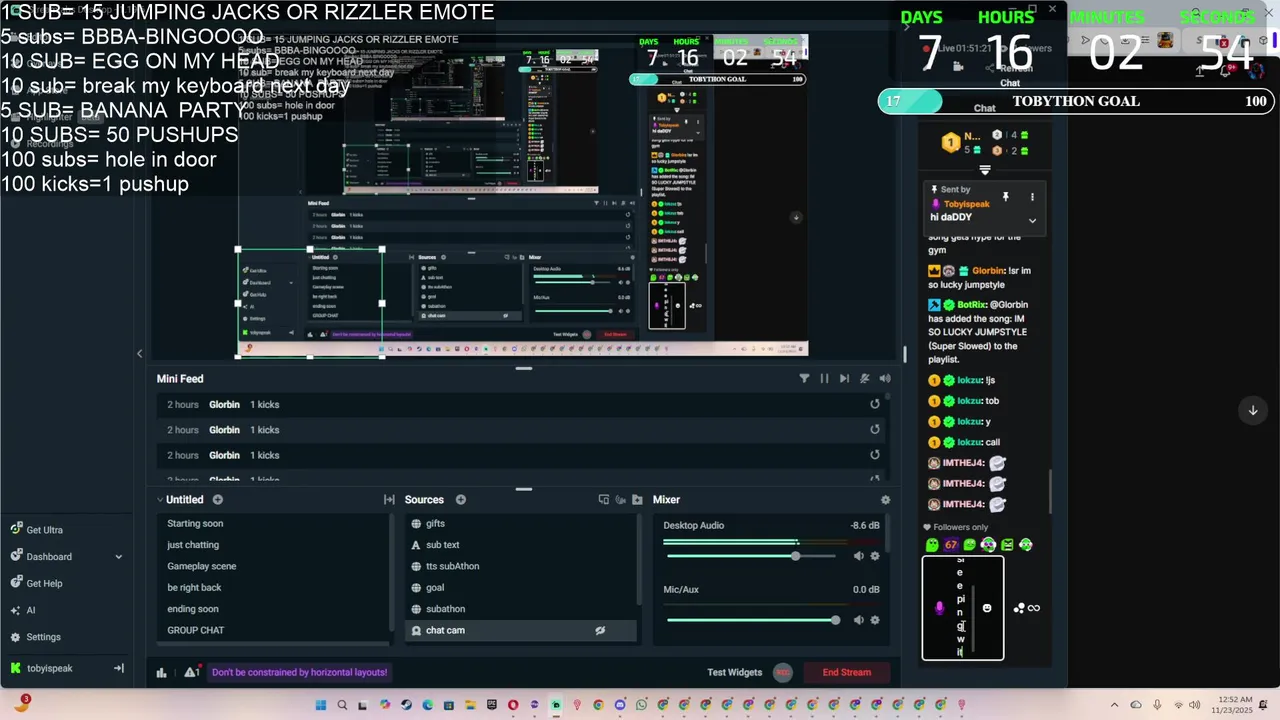Unpin the pinned chat message icon
This screenshot has width=1280, height=720.
[1006, 197]
